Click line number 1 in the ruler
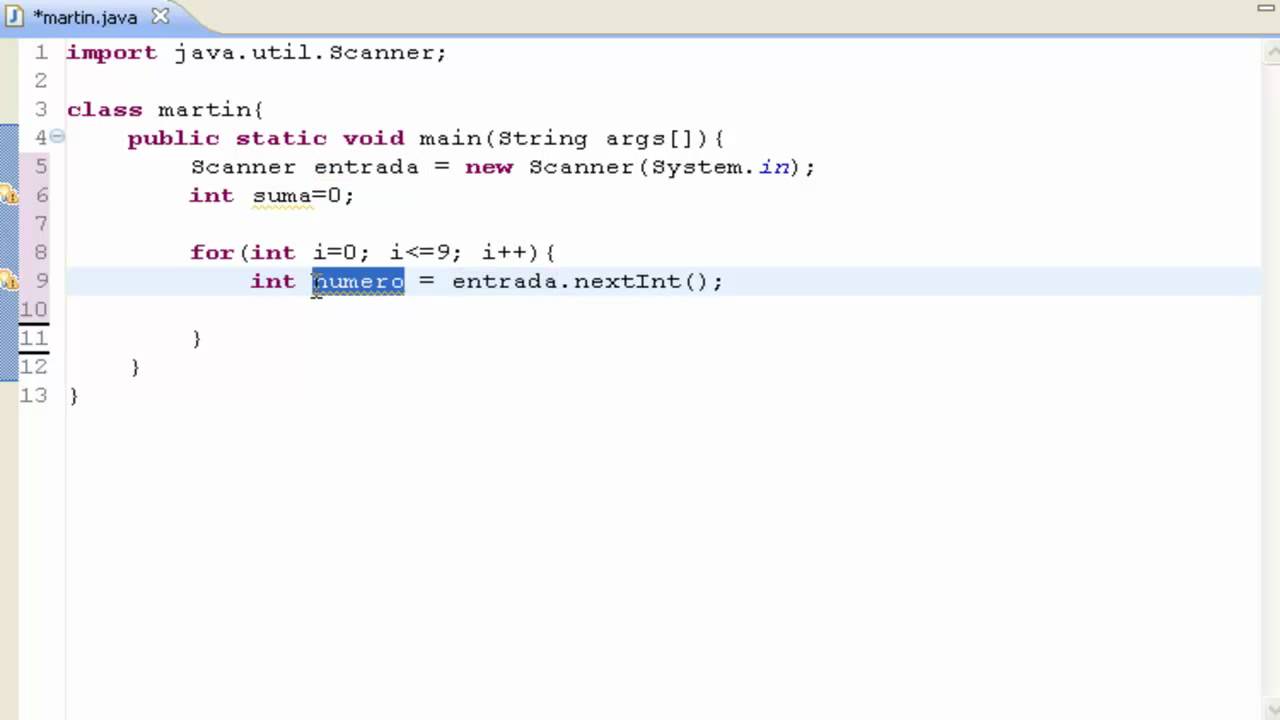The image size is (1280, 720). click(41, 52)
